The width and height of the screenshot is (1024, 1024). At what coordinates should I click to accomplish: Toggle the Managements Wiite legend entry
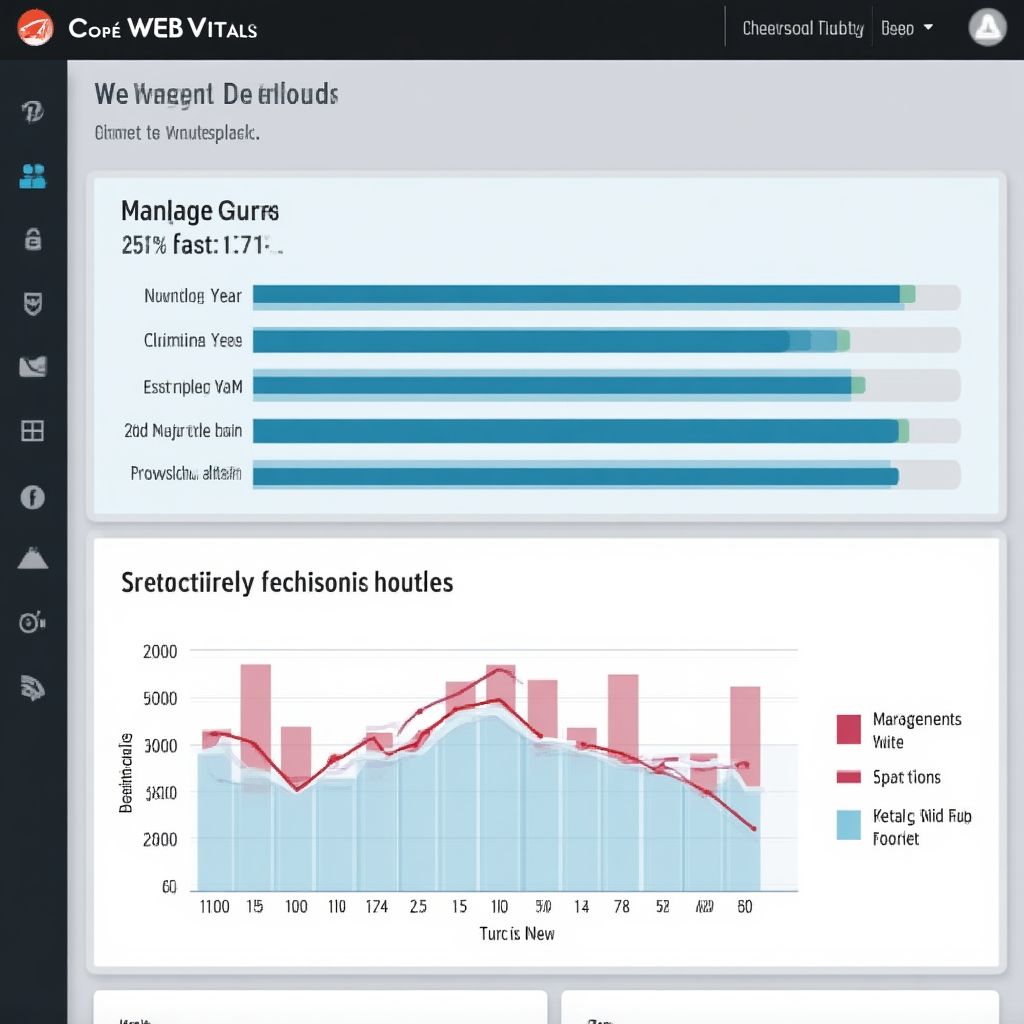848,730
